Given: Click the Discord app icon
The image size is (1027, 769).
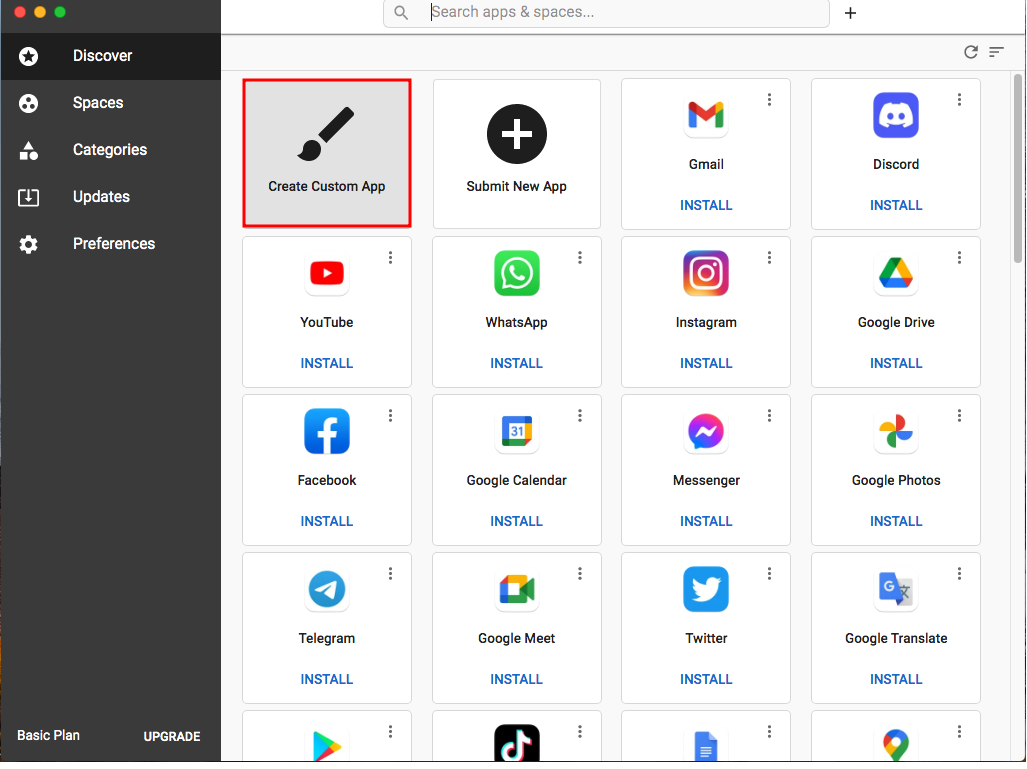Looking at the screenshot, I should point(895,116).
